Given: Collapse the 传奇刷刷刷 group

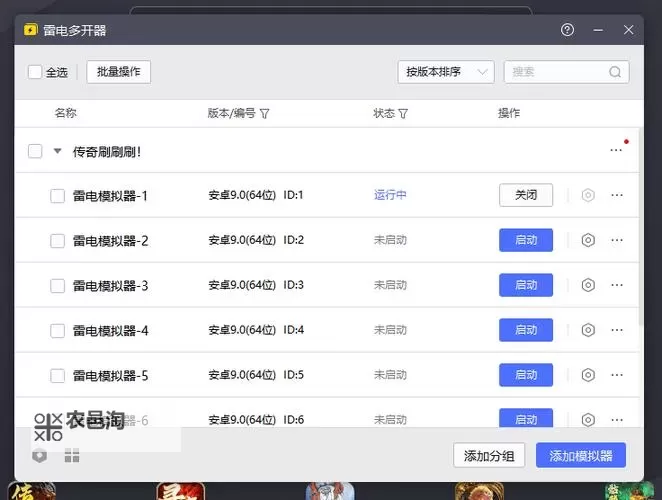Looking at the screenshot, I should pos(58,152).
